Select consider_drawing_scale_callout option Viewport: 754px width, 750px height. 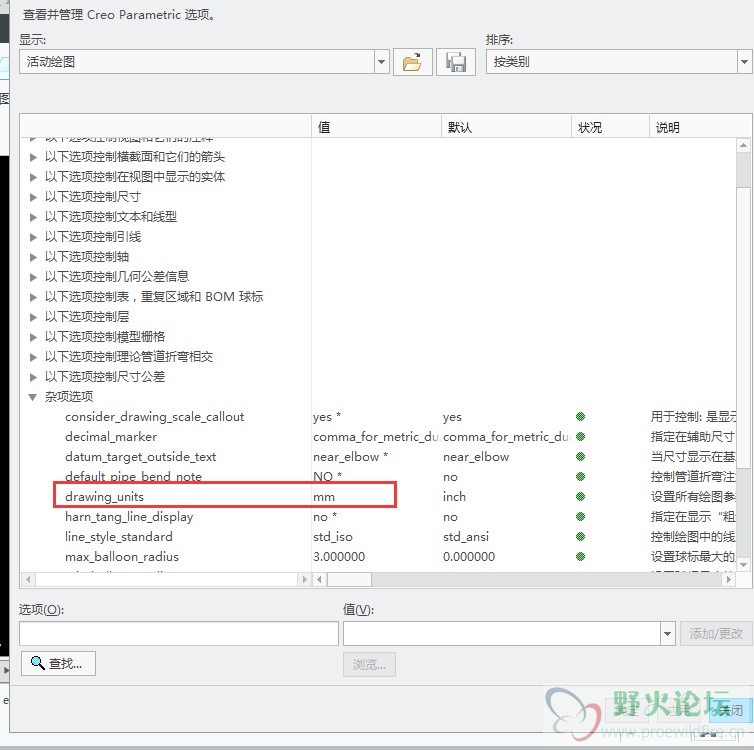pyautogui.click(x=154, y=417)
